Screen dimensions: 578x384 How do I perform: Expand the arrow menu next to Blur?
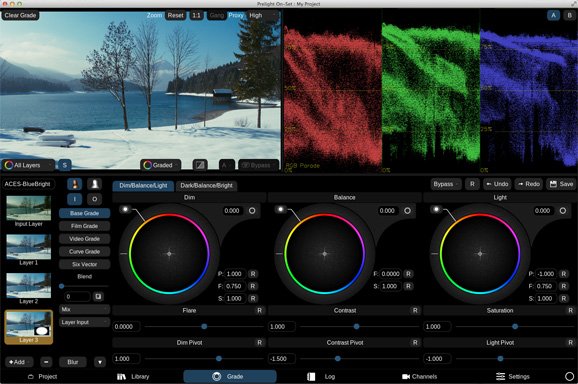(100, 362)
